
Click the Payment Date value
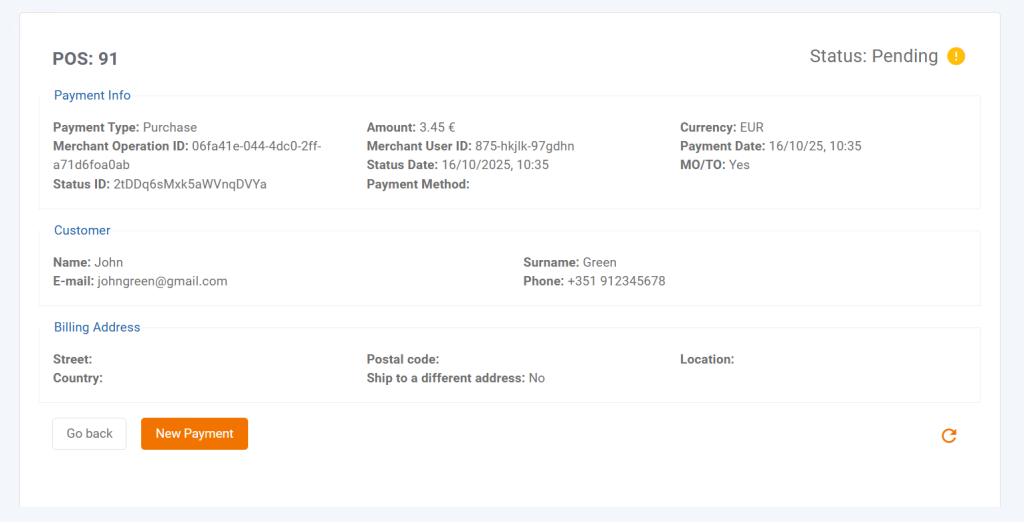(x=815, y=146)
